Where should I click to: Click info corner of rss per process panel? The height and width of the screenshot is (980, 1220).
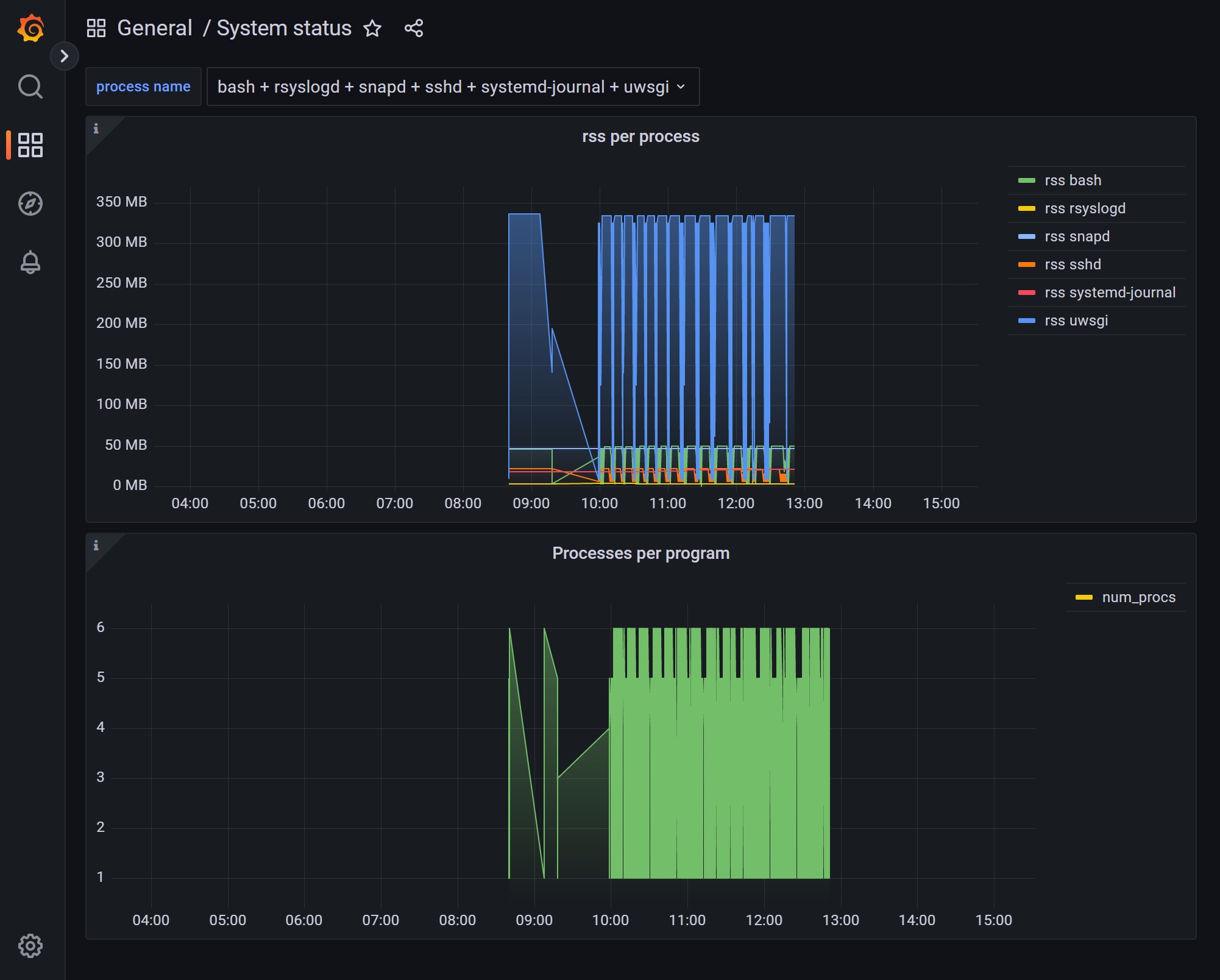(96, 129)
